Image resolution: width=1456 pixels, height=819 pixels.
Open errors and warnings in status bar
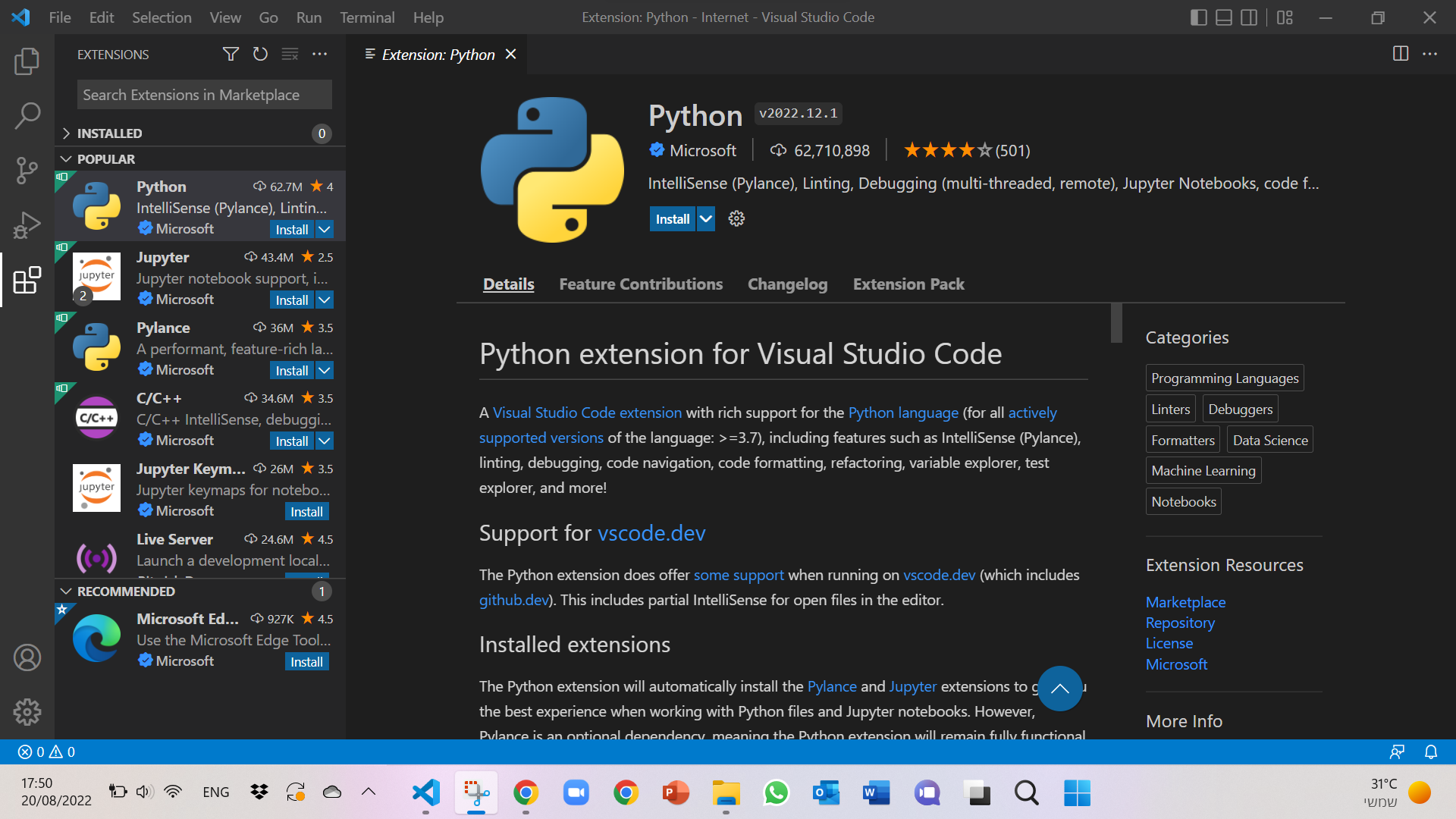click(46, 752)
